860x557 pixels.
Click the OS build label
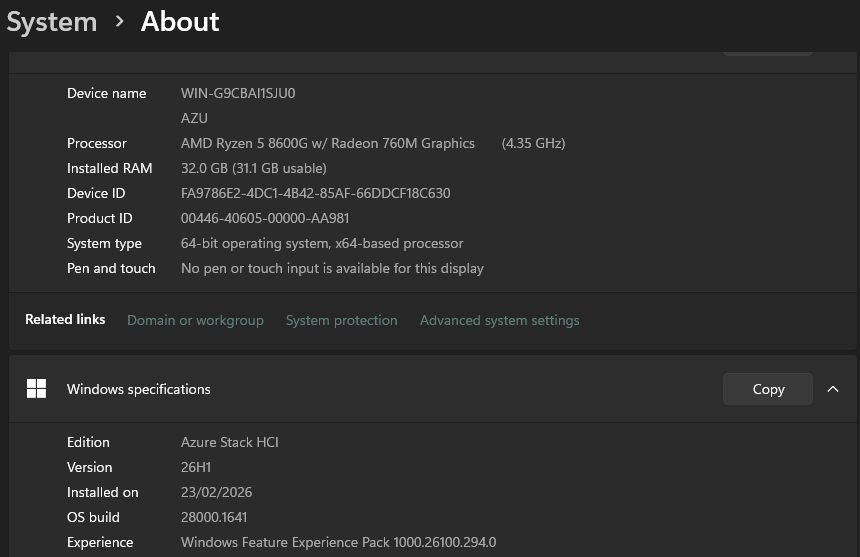[x=93, y=517]
